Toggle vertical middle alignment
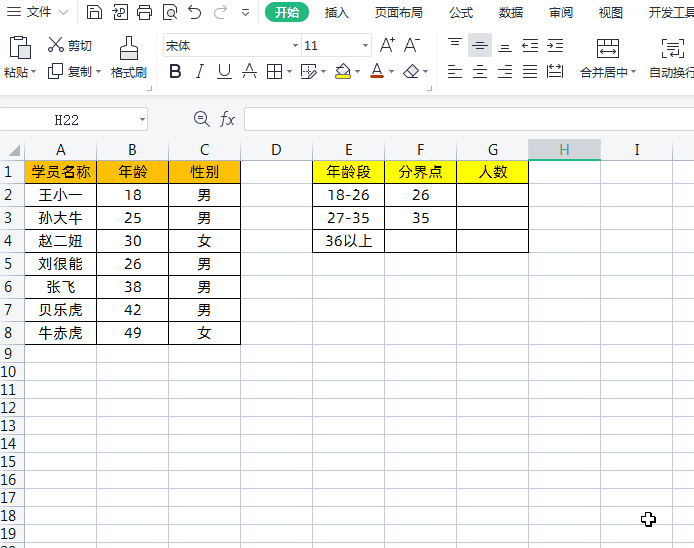This screenshot has width=694, height=548. tap(480, 45)
